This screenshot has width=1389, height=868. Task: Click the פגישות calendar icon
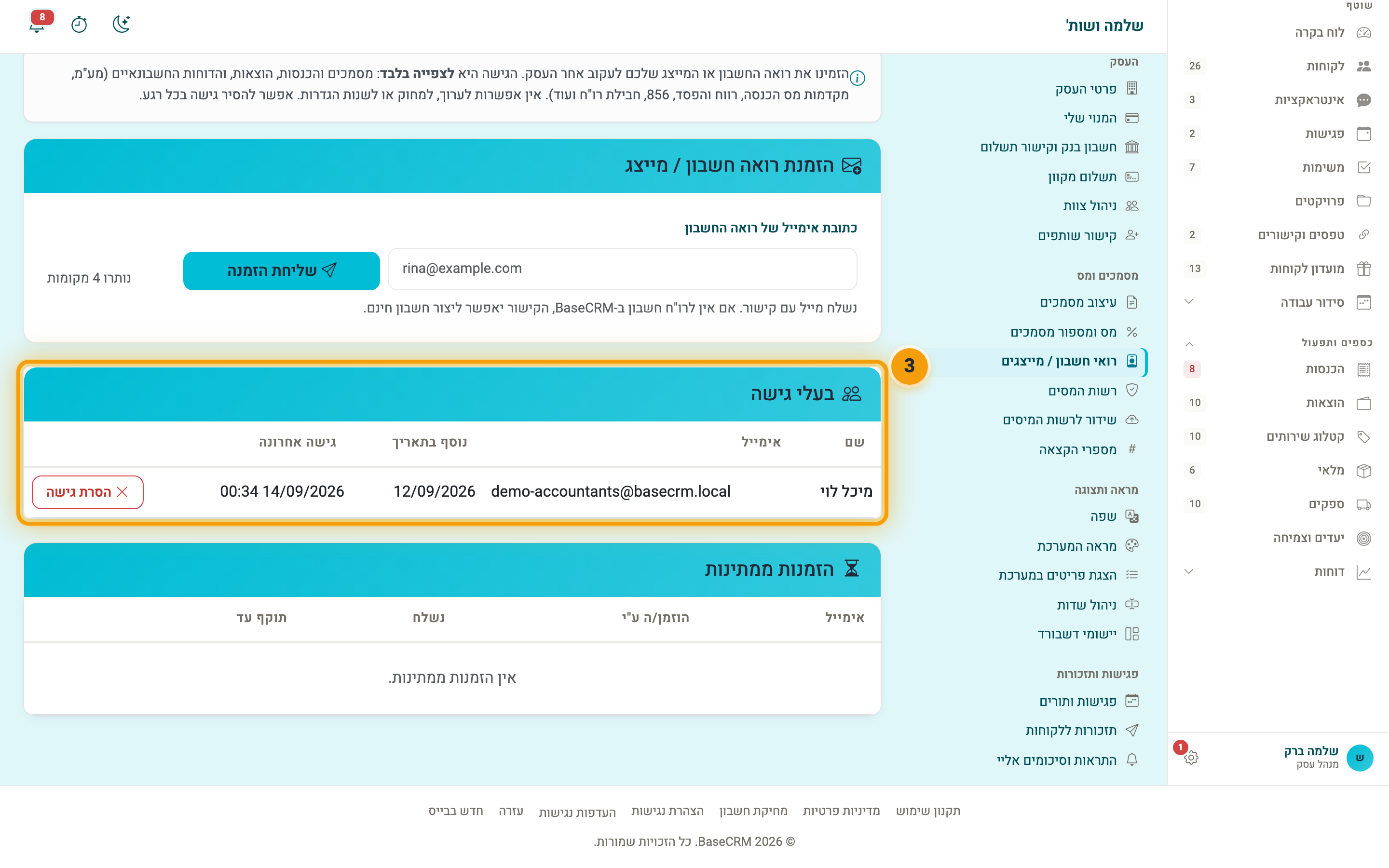click(1364, 134)
